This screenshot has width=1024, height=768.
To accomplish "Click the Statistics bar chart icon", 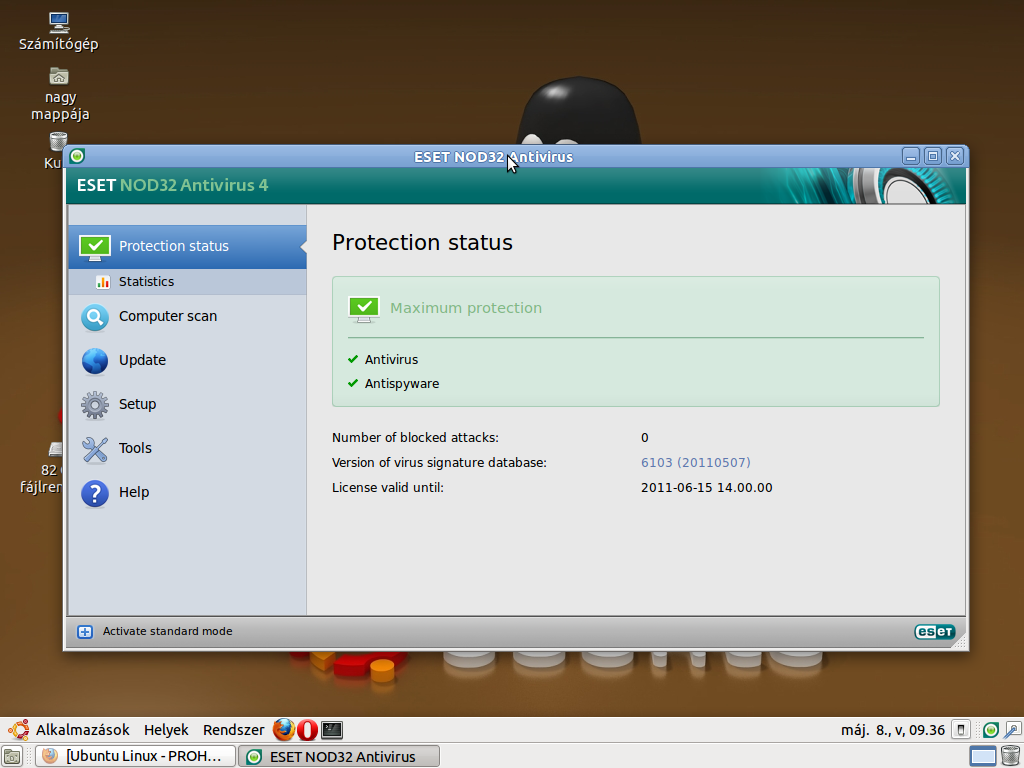I will click(103, 282).
